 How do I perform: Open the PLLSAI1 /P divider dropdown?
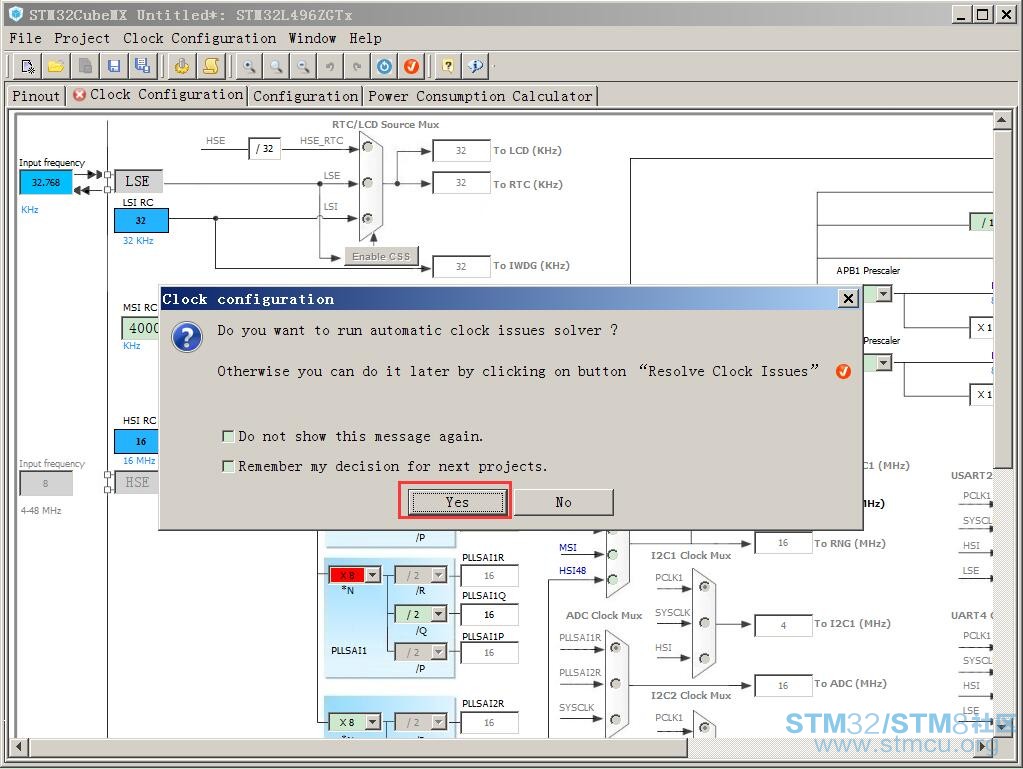tap(438, 652)
